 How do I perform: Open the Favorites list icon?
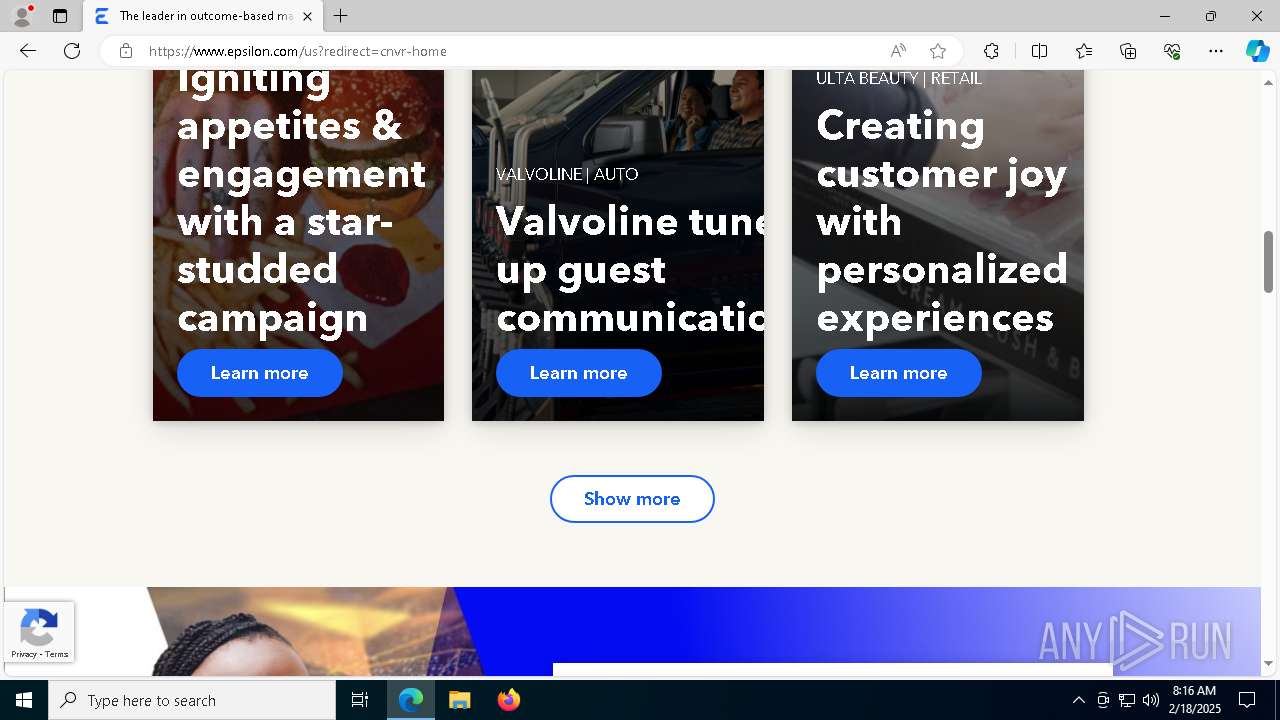click(1084, 51)
